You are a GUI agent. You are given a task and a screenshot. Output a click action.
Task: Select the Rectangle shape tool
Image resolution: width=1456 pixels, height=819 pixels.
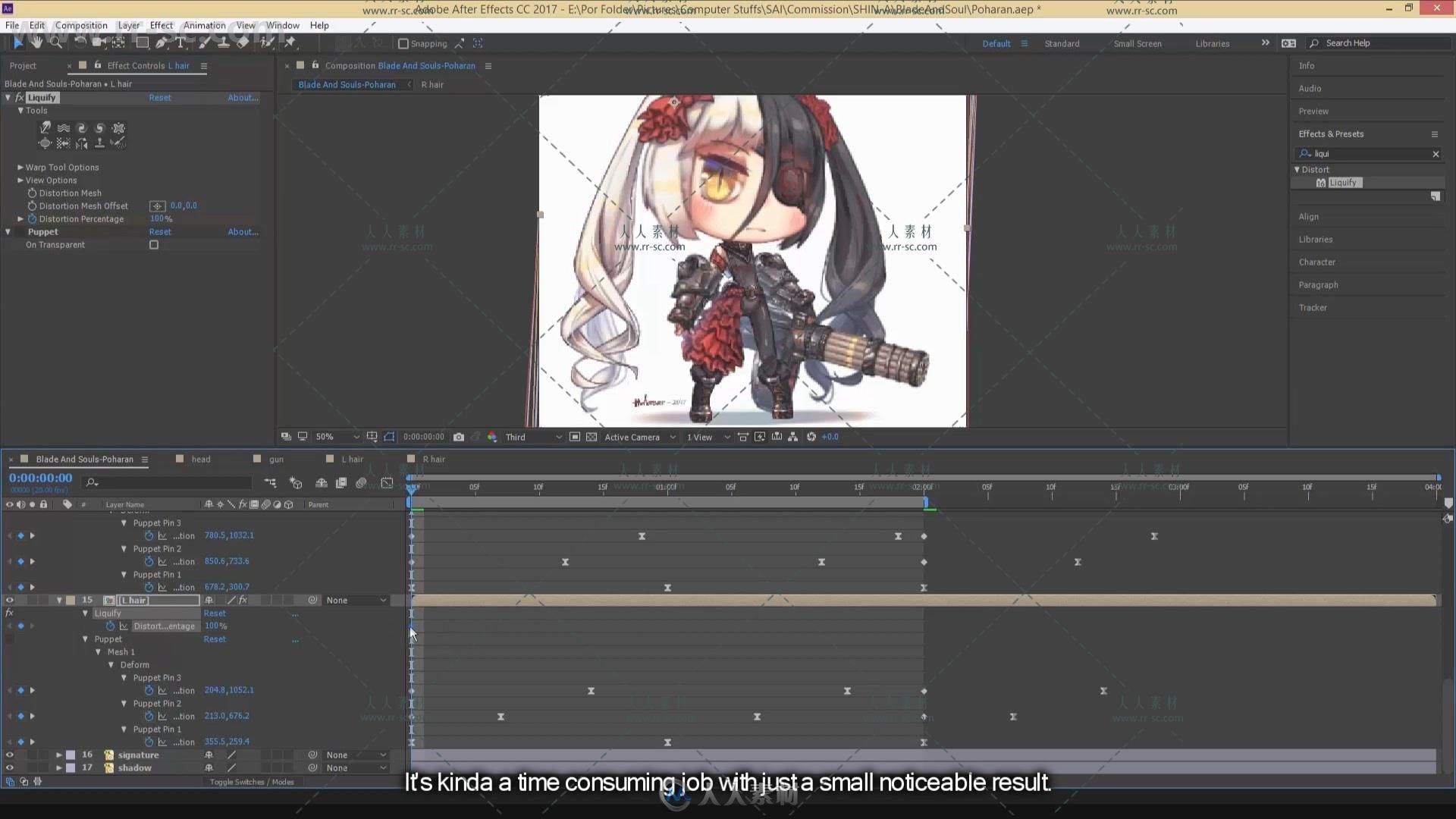(x=142, y=43)
